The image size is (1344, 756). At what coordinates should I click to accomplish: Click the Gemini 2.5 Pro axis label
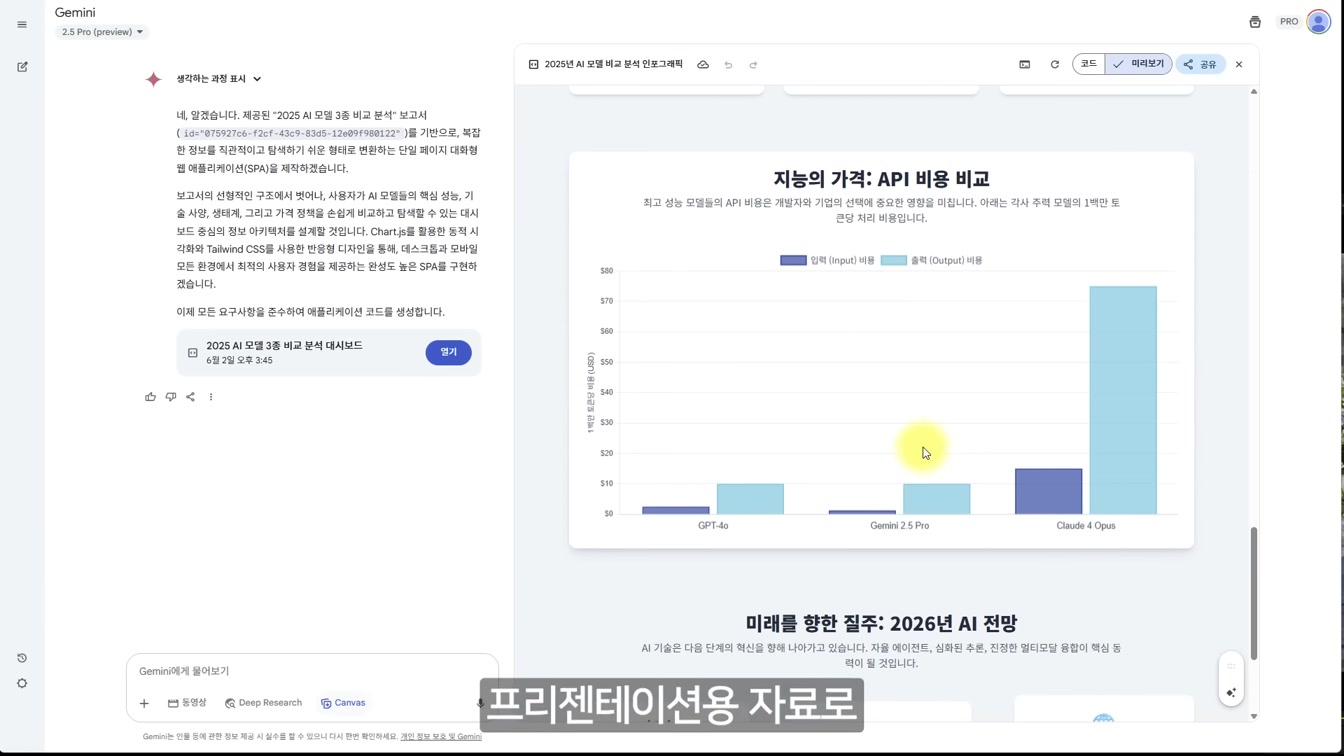[x=899, y=526]
